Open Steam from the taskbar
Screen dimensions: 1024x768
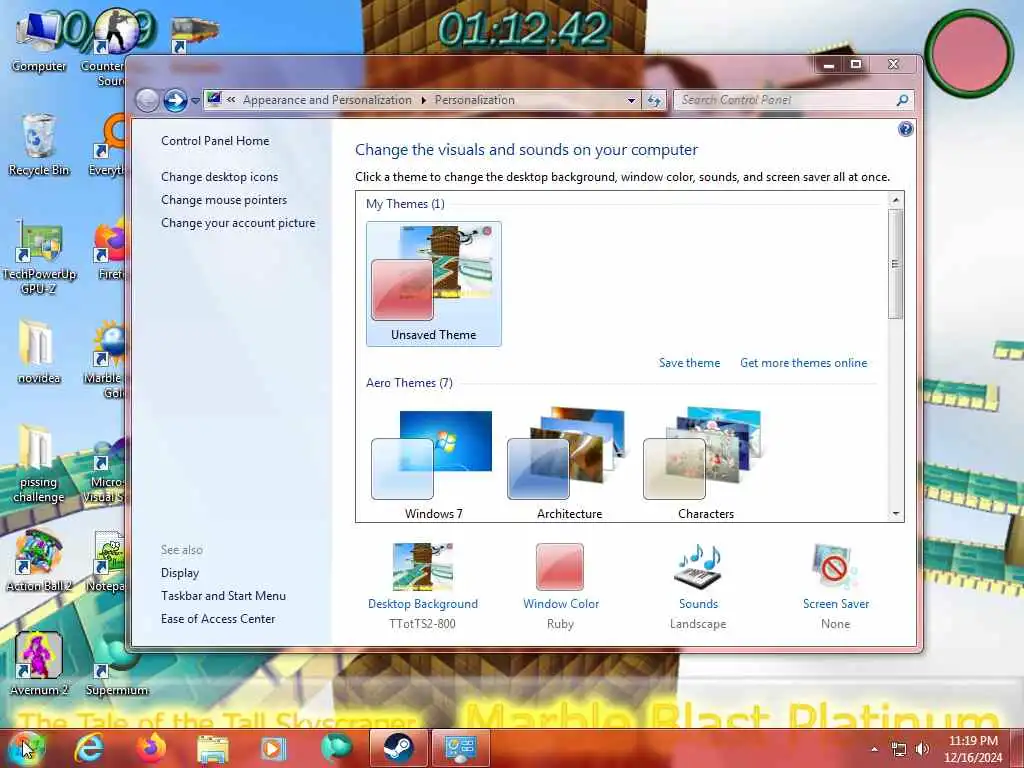click(398, 748)
